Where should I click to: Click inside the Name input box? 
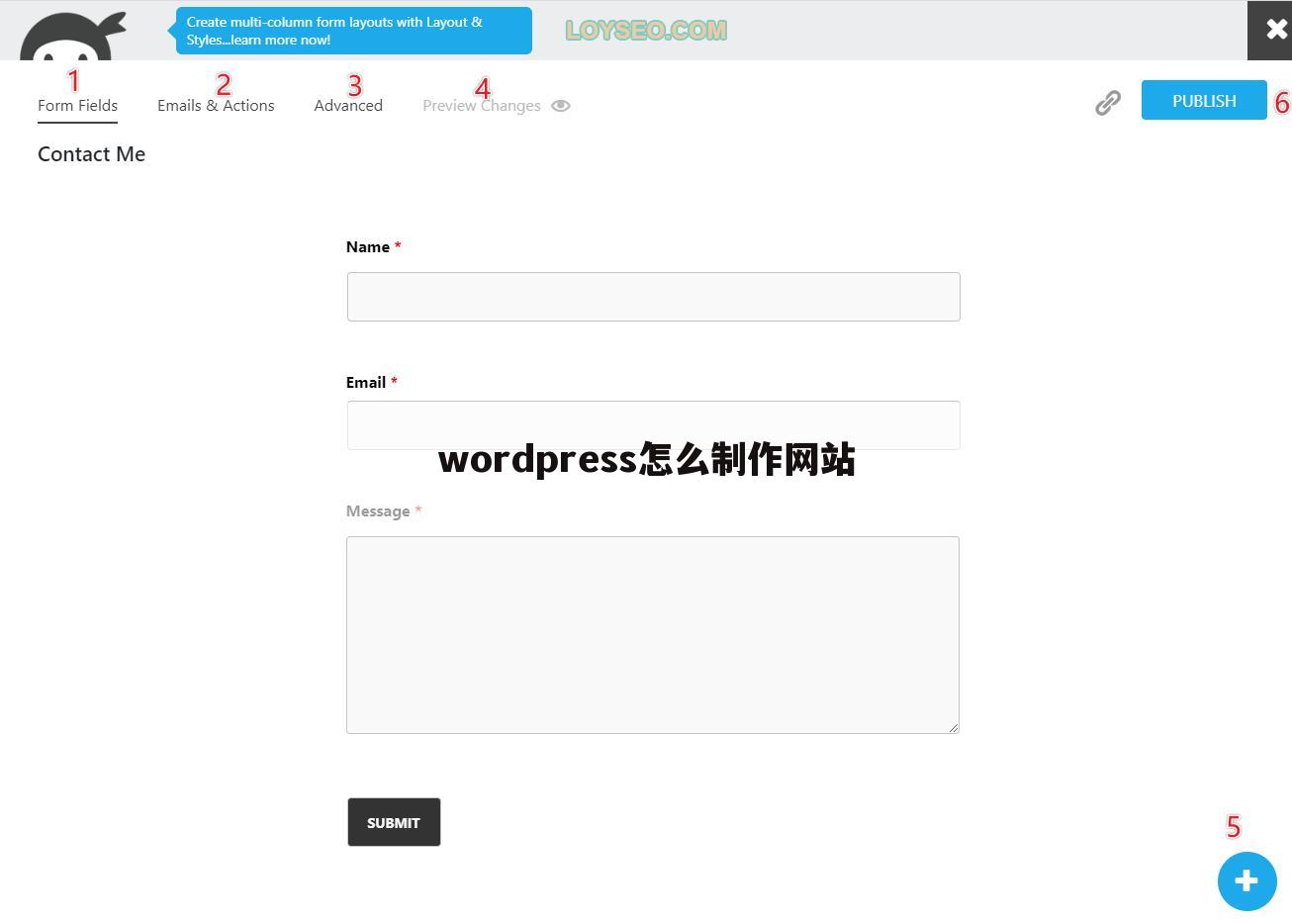[653, 297]
